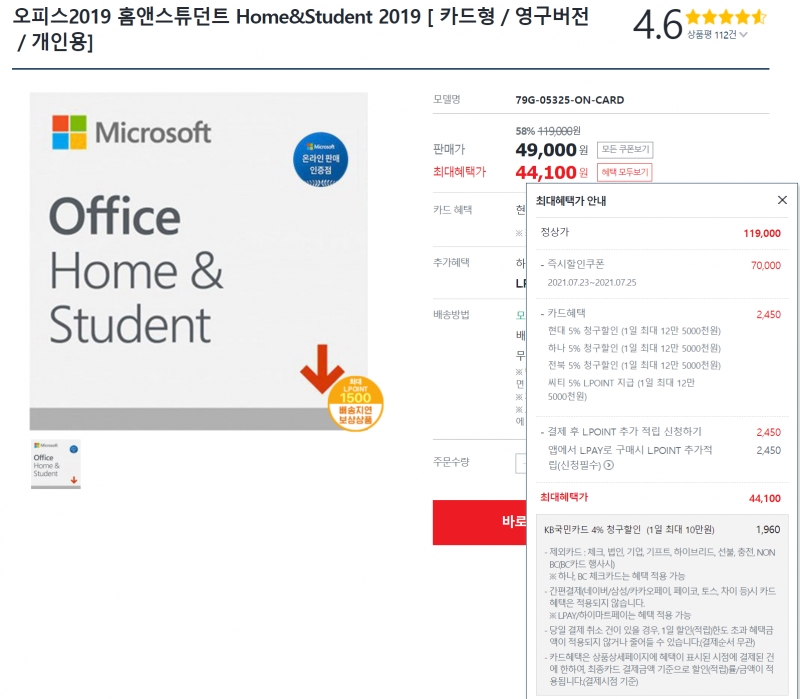Expand the 상품평 112건 review dropdown chevron
This screenshot has width=800, height=699.
[x=743, y=35]
